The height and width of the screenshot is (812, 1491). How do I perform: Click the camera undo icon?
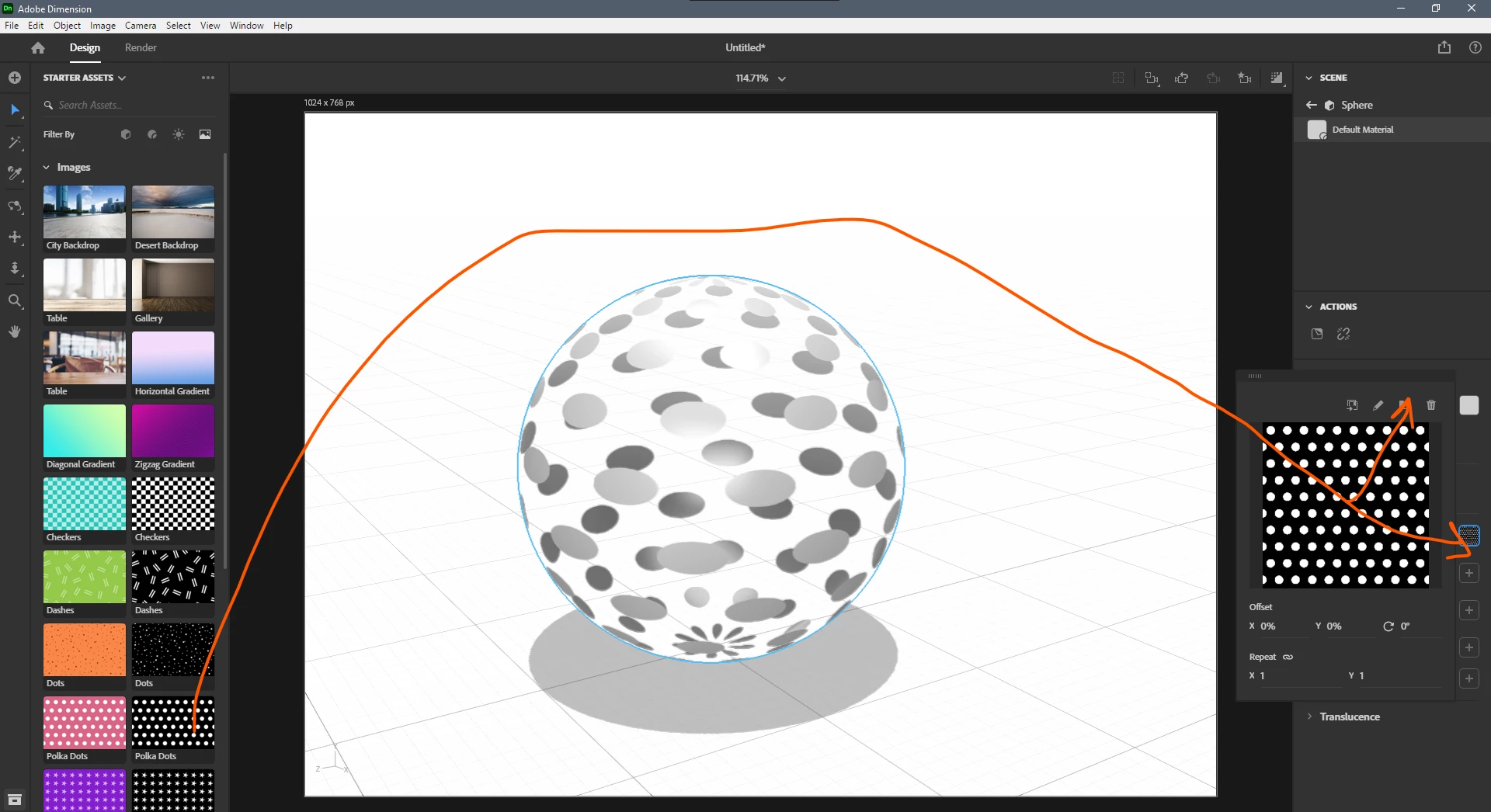pyautogui.click(x=1182, y=78)
